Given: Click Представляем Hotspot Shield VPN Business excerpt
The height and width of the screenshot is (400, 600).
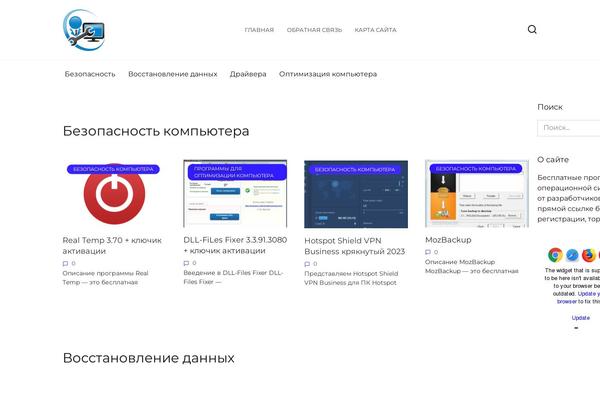Looking at the screenshot, I should pyautogui.click(x=351, y=278).
